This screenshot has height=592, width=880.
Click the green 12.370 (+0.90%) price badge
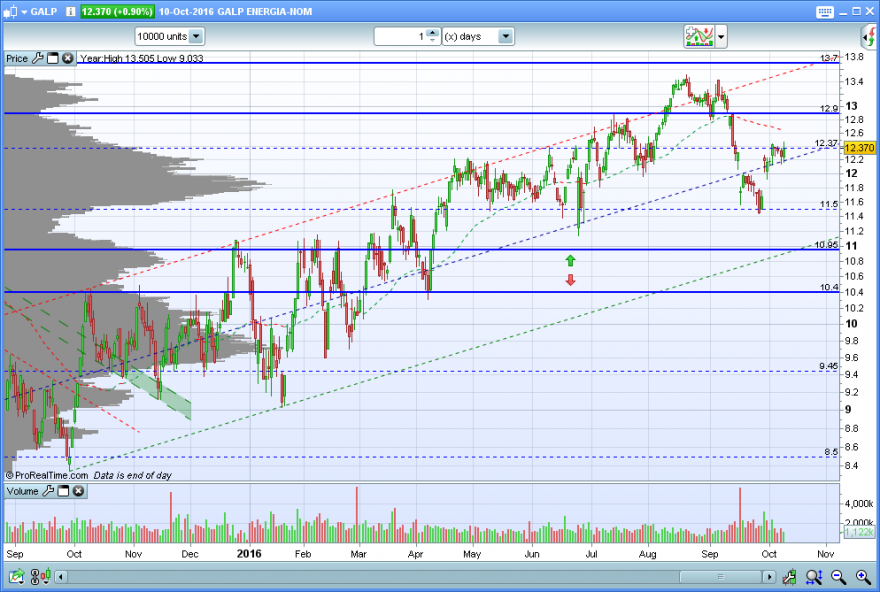point(117,11)
